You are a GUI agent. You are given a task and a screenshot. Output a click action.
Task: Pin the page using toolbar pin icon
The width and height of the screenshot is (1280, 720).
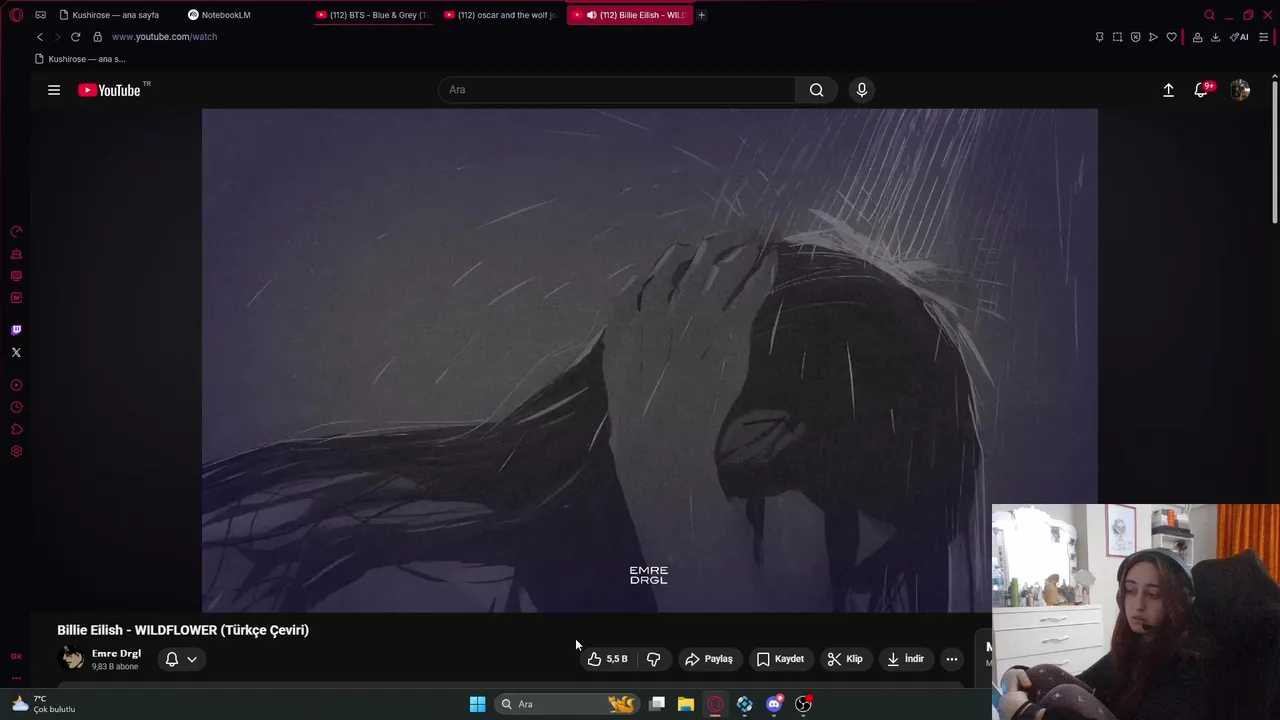point(1099,37)
